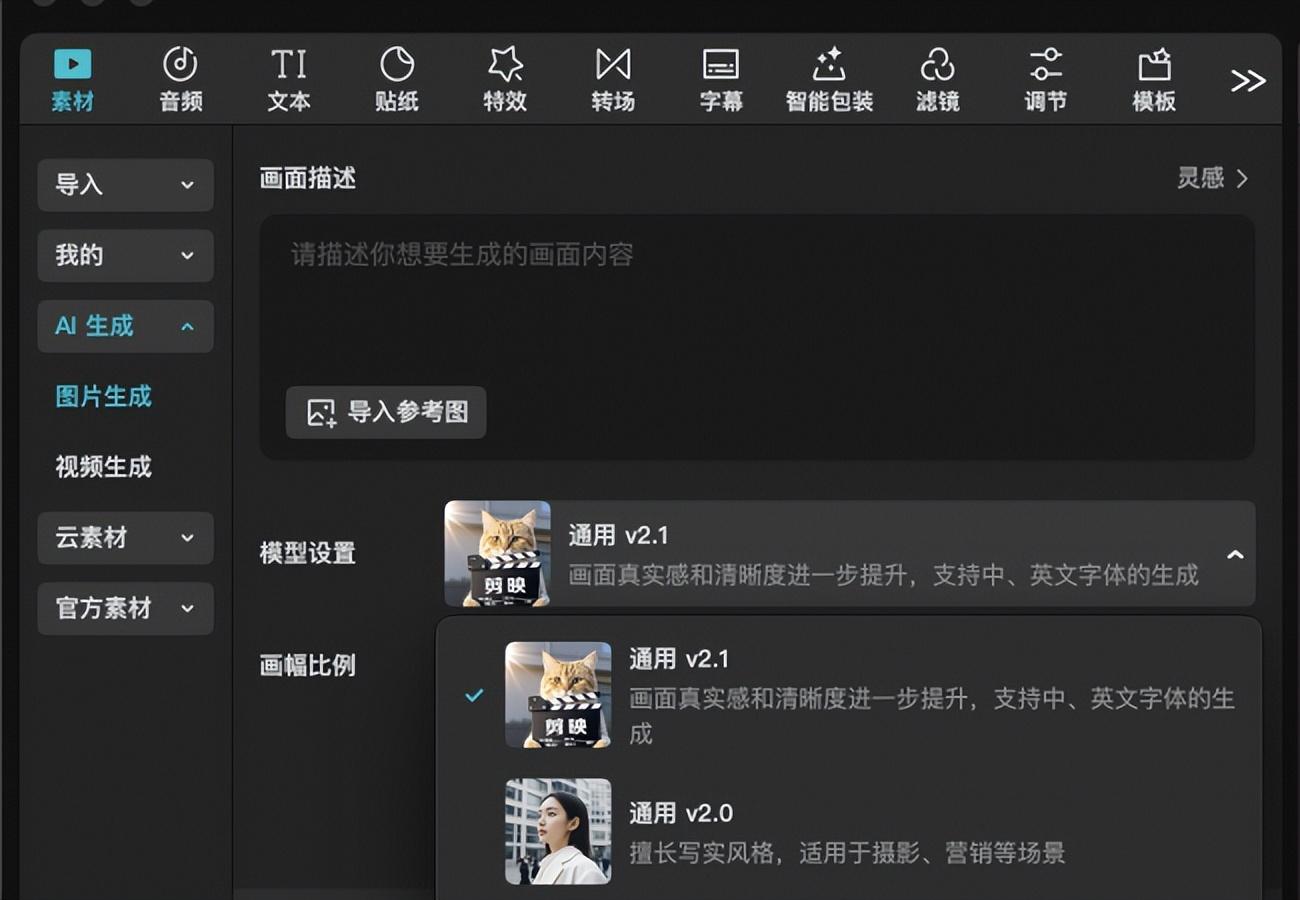Open the 转场 transitions tab

[613, 80]
